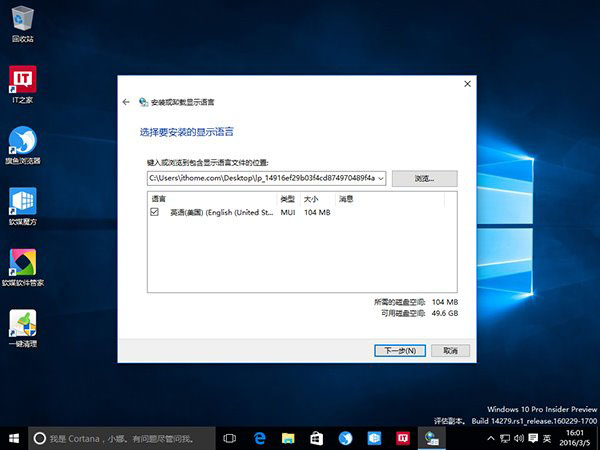This screenshot has height=450, width=600.
Task: Launch the 旗鱼浏览器 desktop shortcut
Action: (x=23, y=145)
